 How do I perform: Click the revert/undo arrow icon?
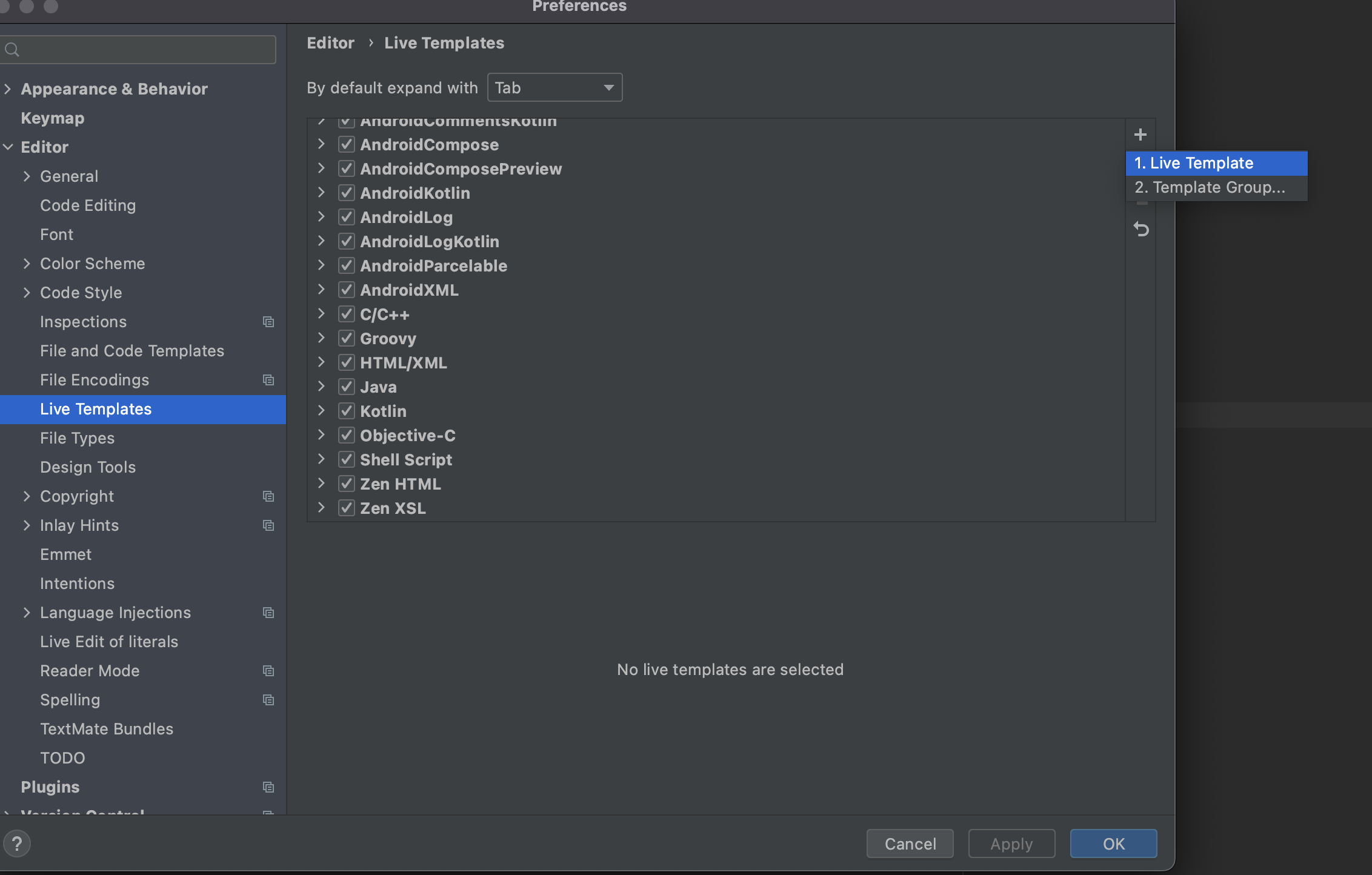click(1141, 230)
